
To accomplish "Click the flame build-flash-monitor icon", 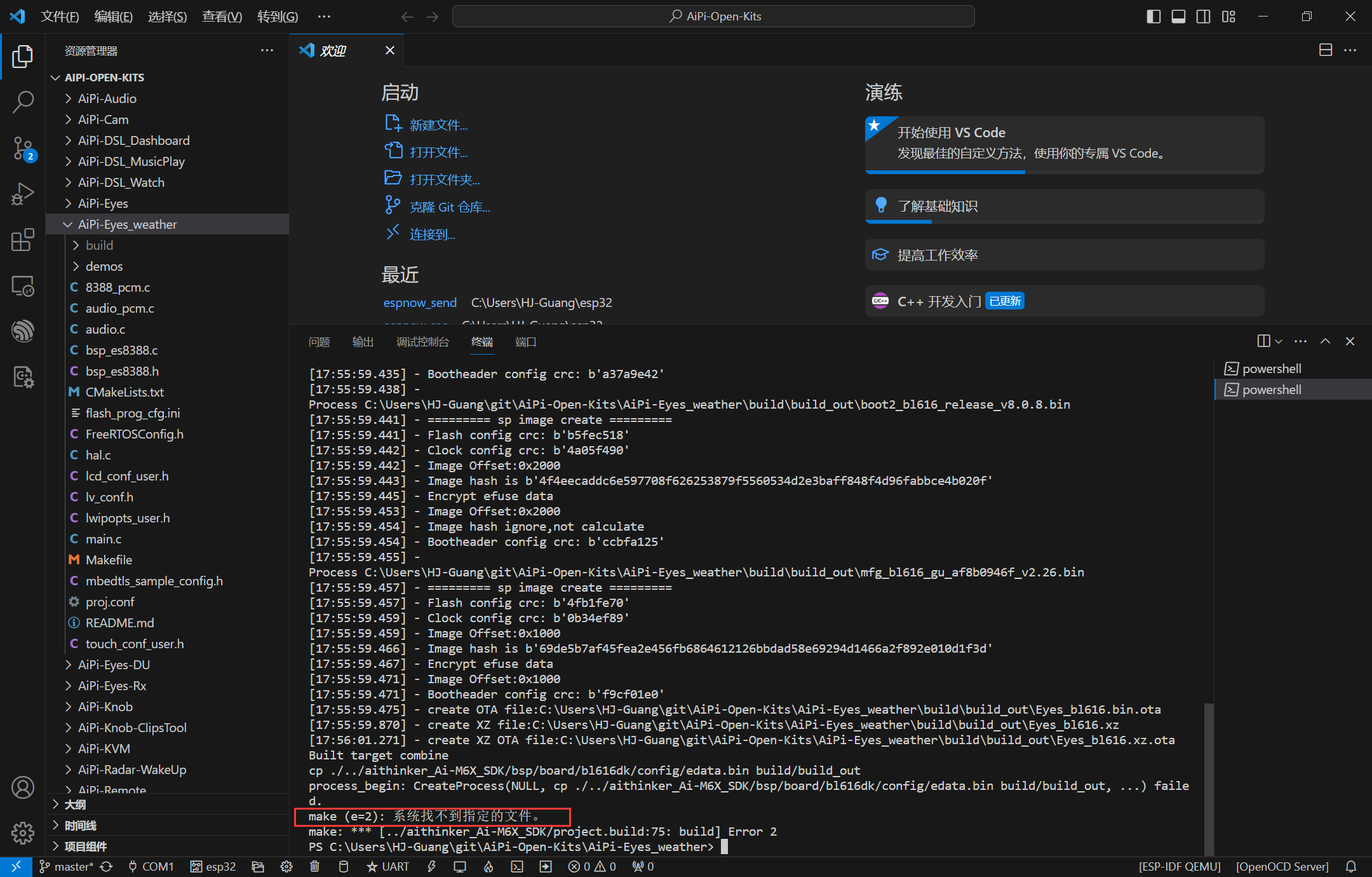I will (488, 866).
